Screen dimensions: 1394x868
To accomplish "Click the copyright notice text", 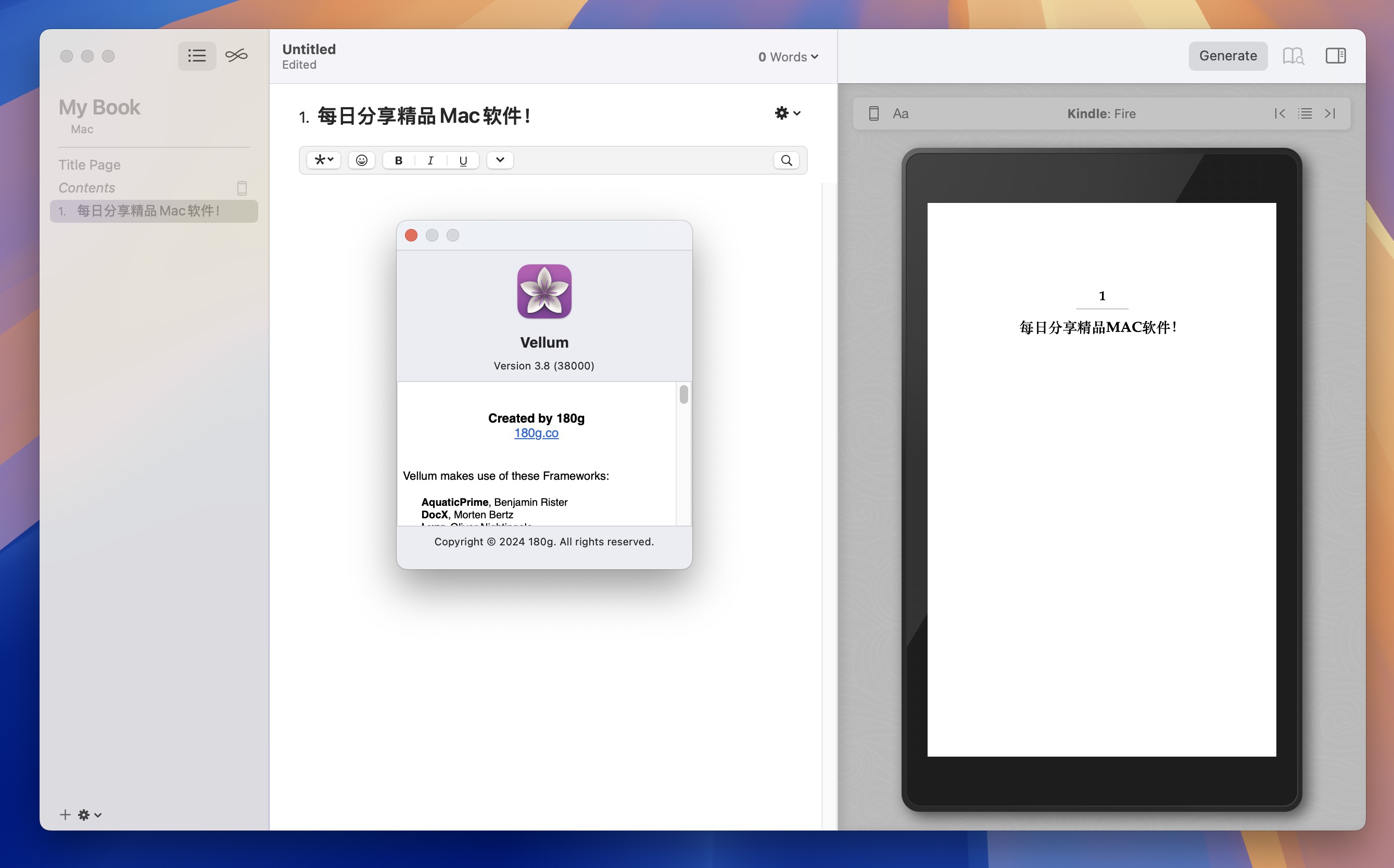I will tap(544, 541).
